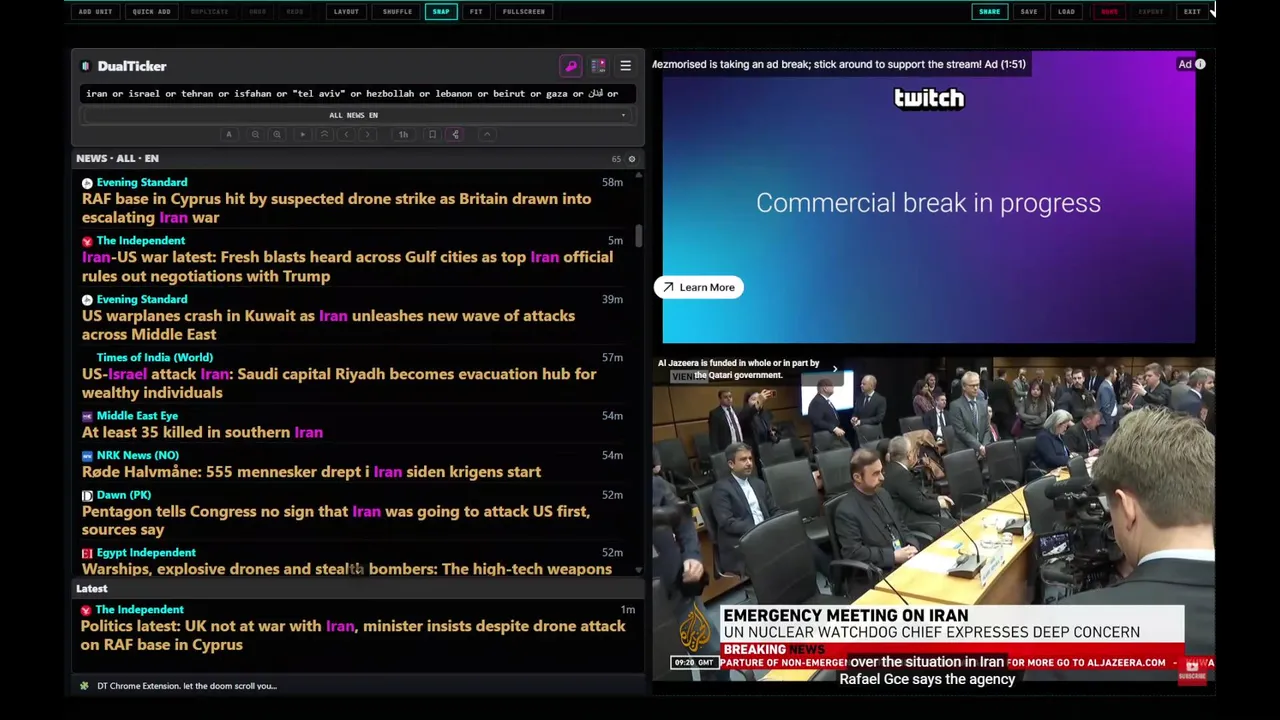Click the search query input field
Screen dimensions: 1280x720
pos(356,94)
